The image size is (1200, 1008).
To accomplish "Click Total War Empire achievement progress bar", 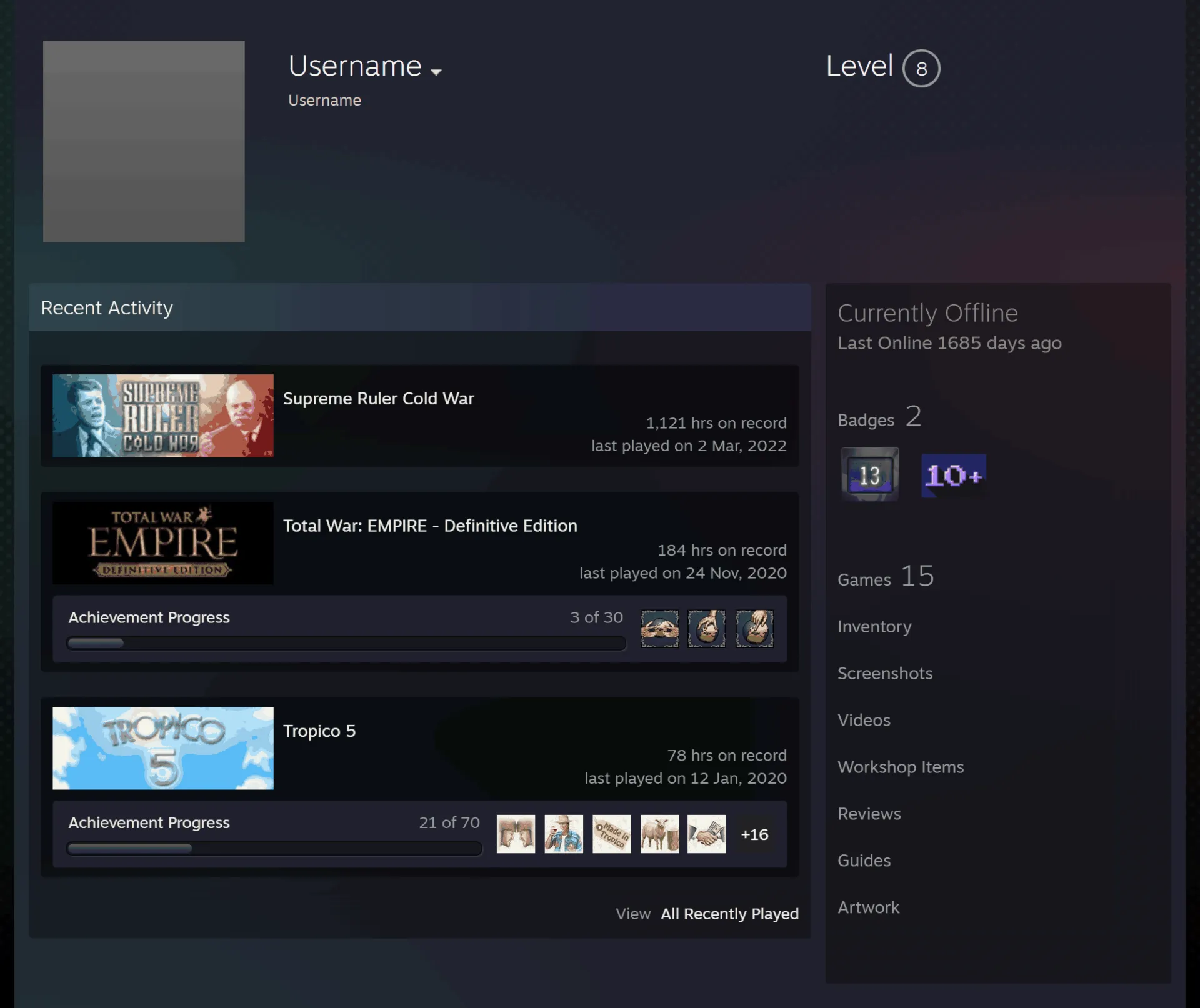I will [346, 643].
